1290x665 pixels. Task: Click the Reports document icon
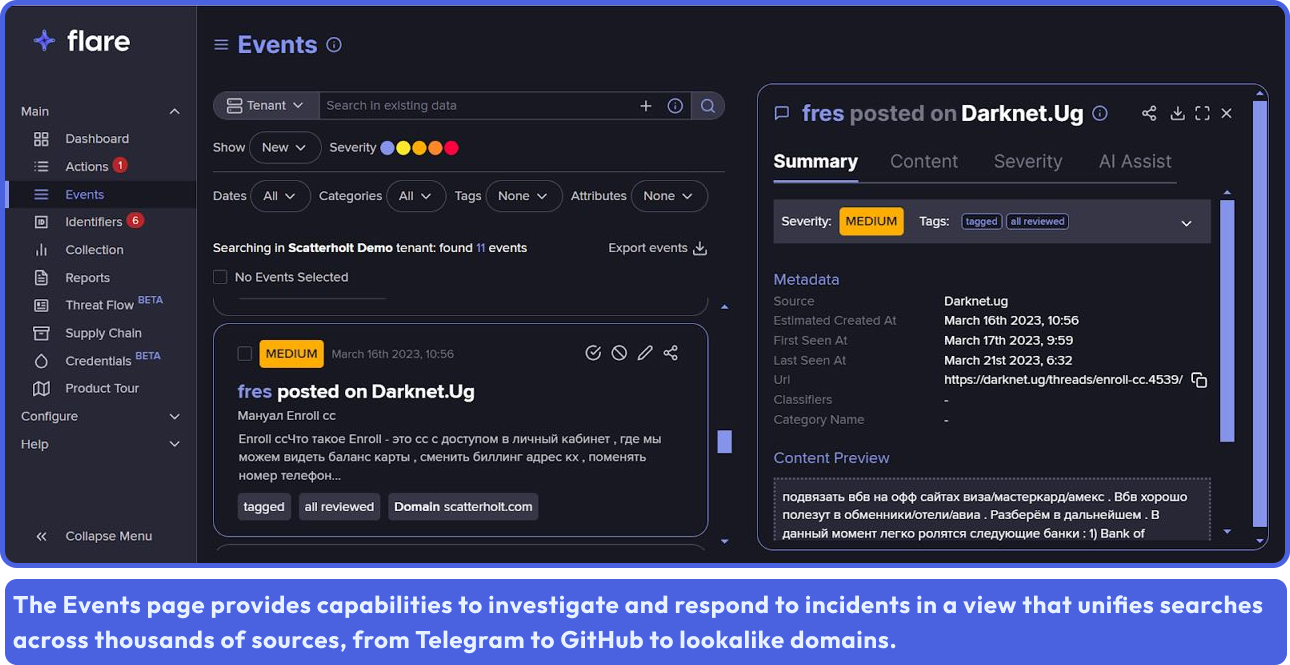point(41,278)
